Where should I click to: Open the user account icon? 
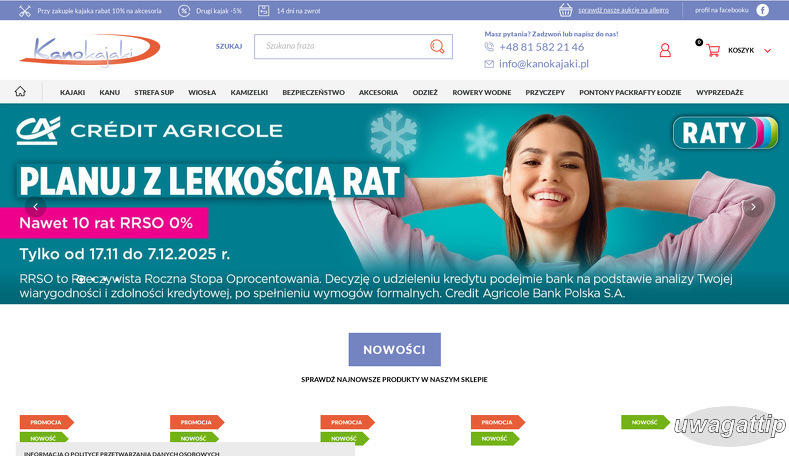coord(665,50)
